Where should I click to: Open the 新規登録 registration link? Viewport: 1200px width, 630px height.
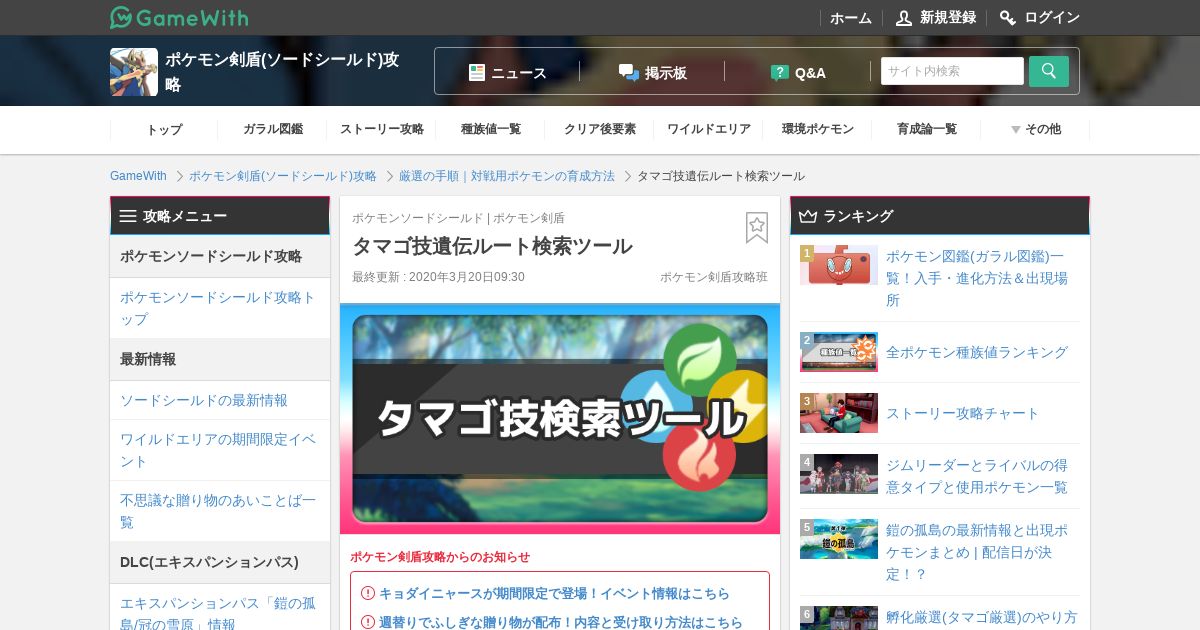[x=948, y=18]
